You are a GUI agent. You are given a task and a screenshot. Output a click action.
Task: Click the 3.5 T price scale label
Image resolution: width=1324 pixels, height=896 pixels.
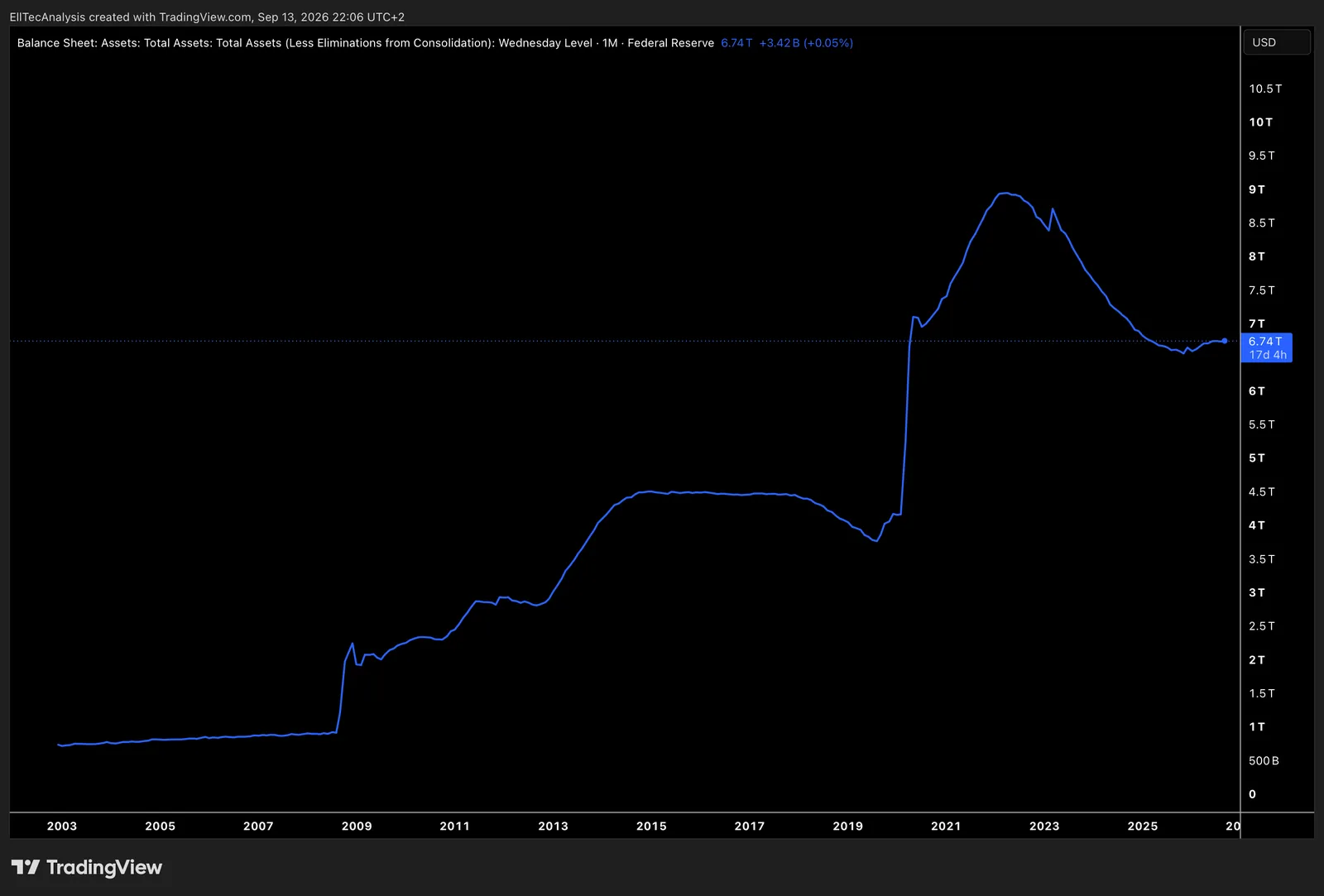pos(1262,559)
